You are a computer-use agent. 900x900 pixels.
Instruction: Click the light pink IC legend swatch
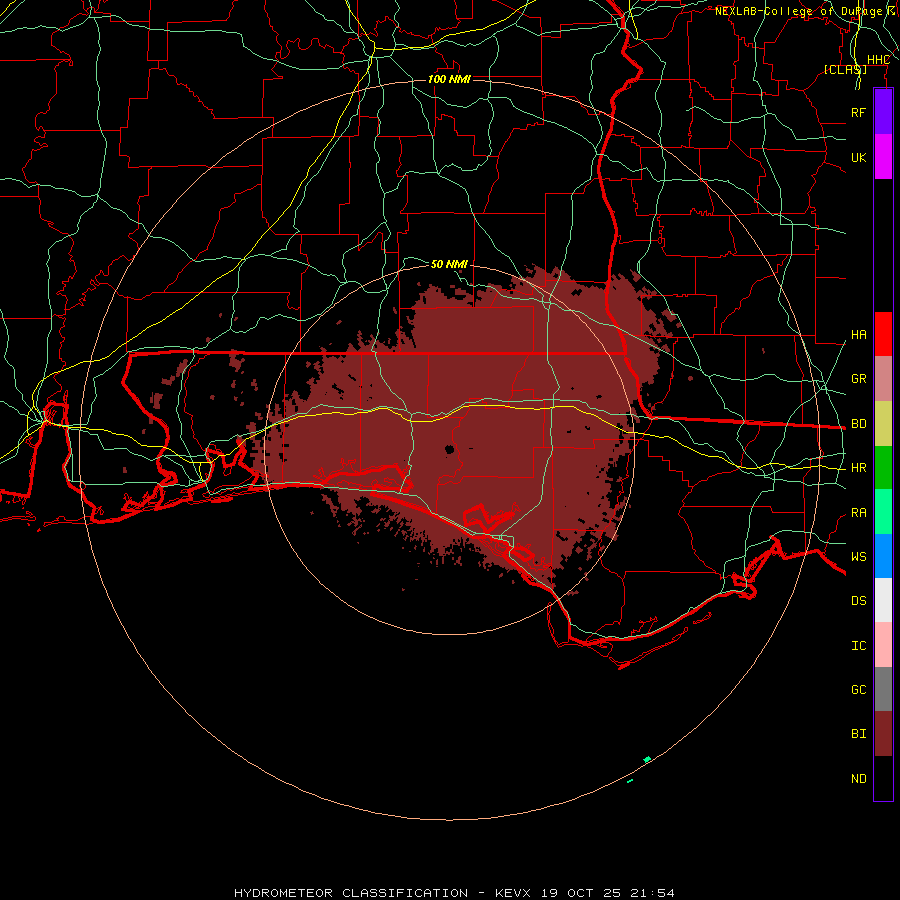(x=883, y=645)
